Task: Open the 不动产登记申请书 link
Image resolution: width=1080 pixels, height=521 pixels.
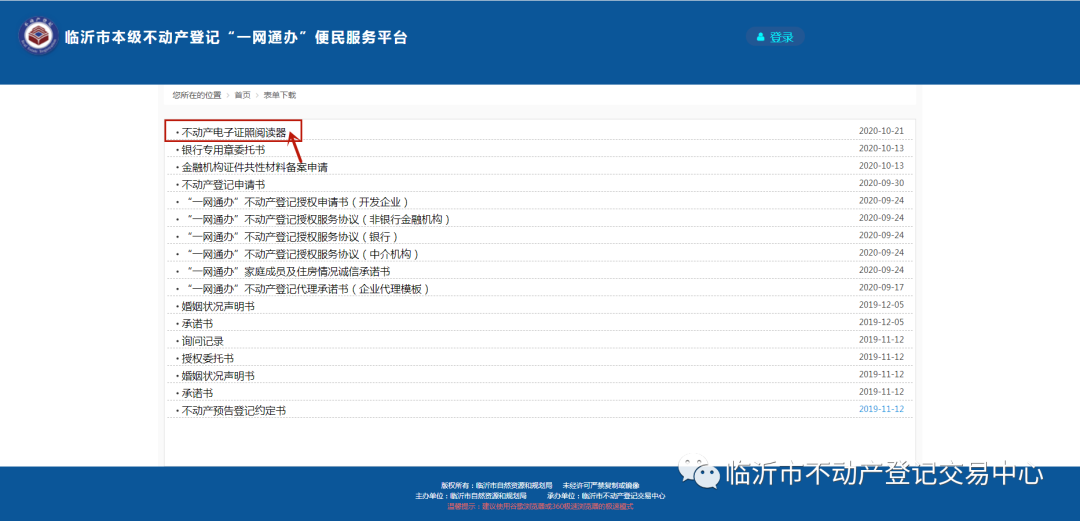Action: click(223, 185)
